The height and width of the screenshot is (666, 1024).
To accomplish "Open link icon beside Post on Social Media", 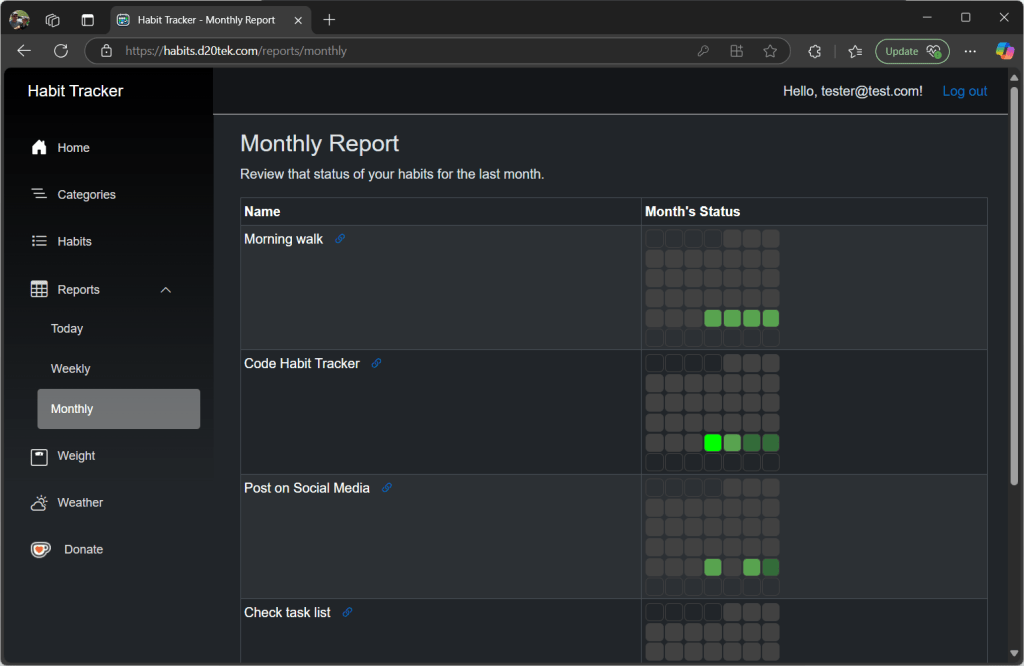I will click(387, 488).
